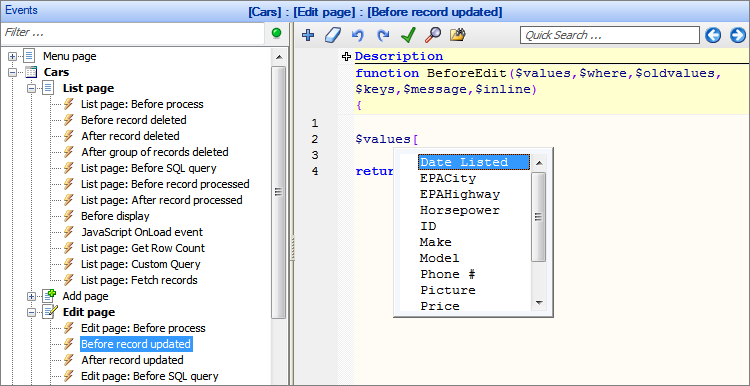Open List page: Before SQL query event
The image size is (750, 386).
pos(149,168)
